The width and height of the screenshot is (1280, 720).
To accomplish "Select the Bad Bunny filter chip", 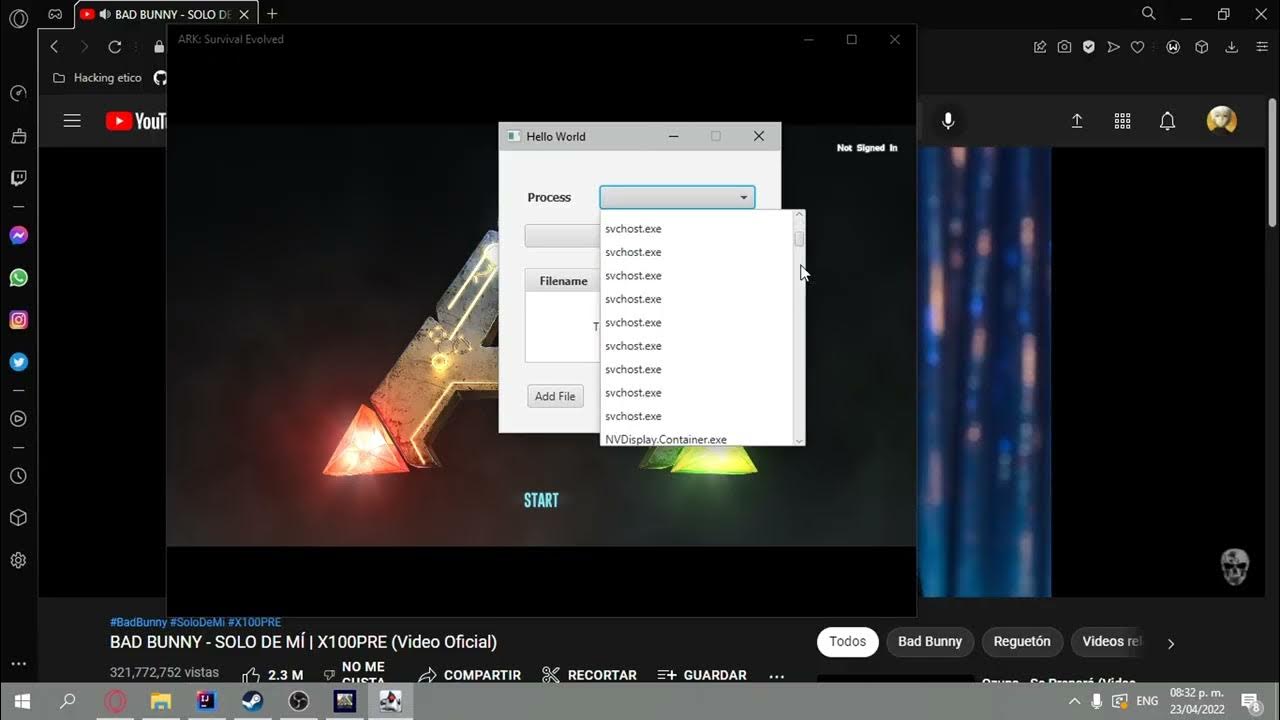I will click(x=929, y=641).
